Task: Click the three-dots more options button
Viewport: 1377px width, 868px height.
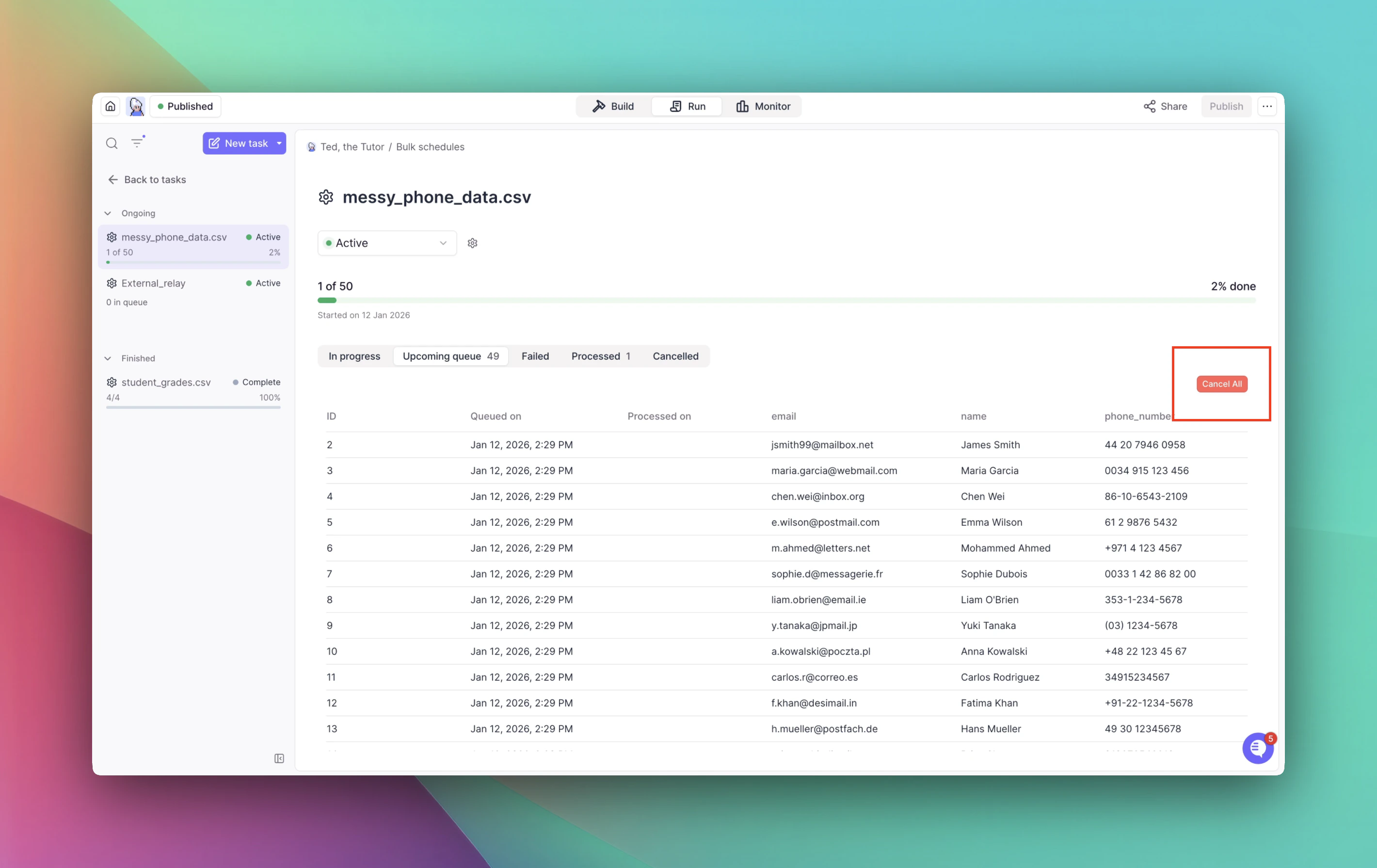Action: point(1267,106)
